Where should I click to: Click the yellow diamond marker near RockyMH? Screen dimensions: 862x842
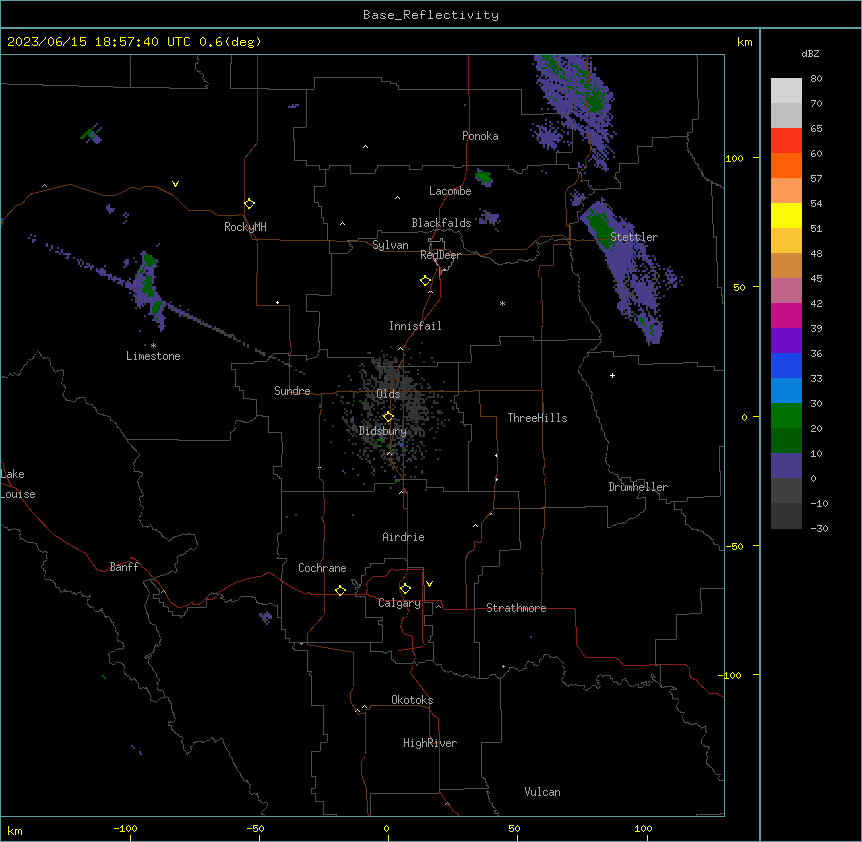[250, 204]
